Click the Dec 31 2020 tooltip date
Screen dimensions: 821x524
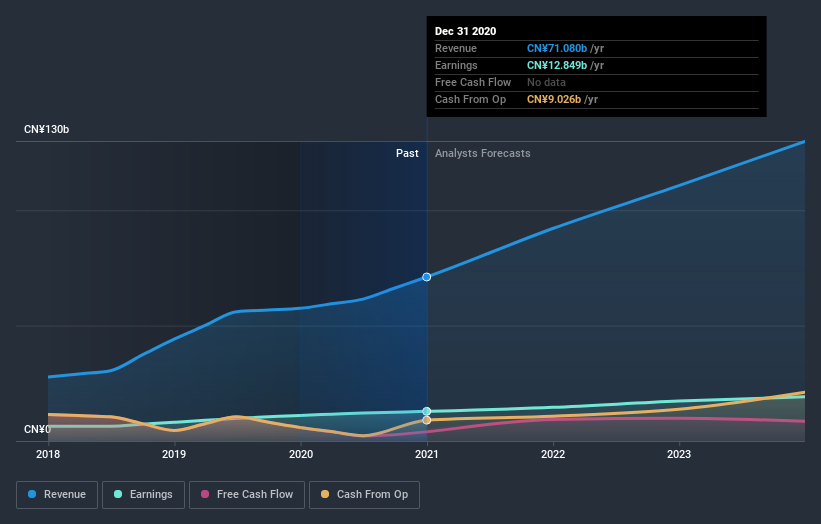465,31
